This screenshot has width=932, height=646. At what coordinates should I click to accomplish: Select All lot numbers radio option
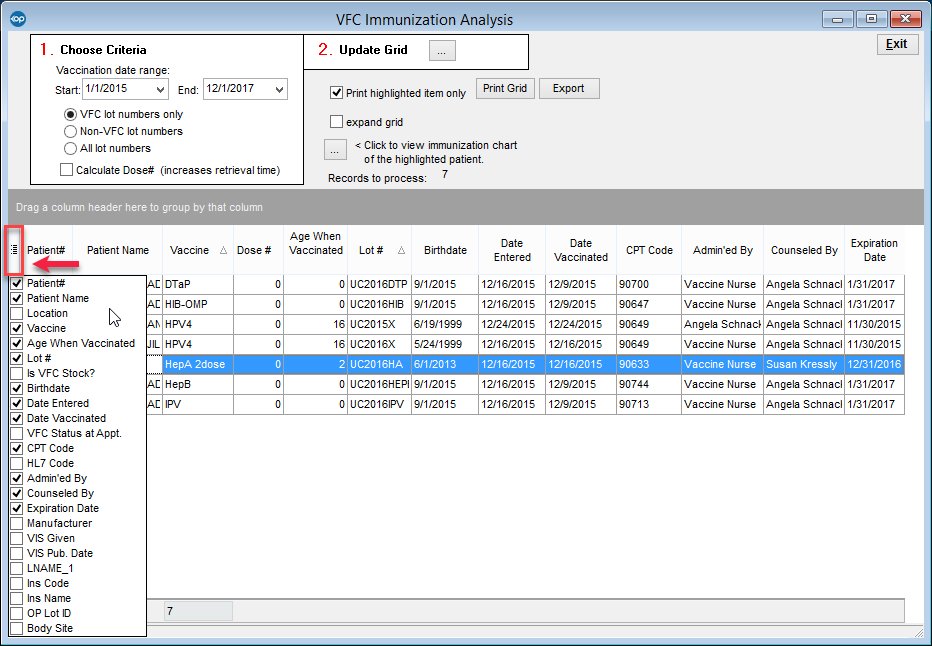[71, 148]
